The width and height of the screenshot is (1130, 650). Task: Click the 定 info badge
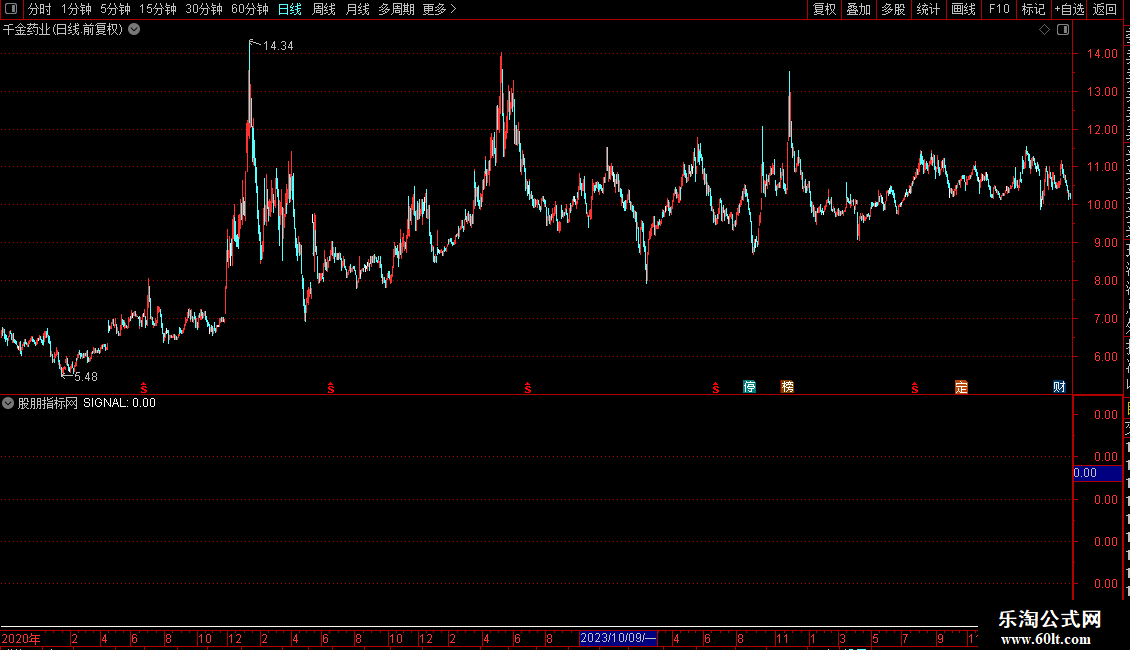click(961, 387)
